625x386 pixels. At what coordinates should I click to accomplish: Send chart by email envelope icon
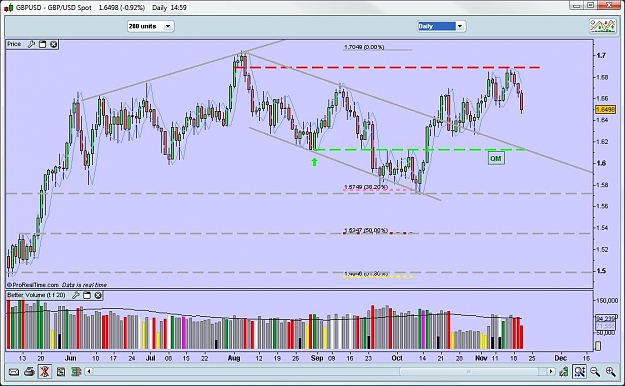pos(14,372)
